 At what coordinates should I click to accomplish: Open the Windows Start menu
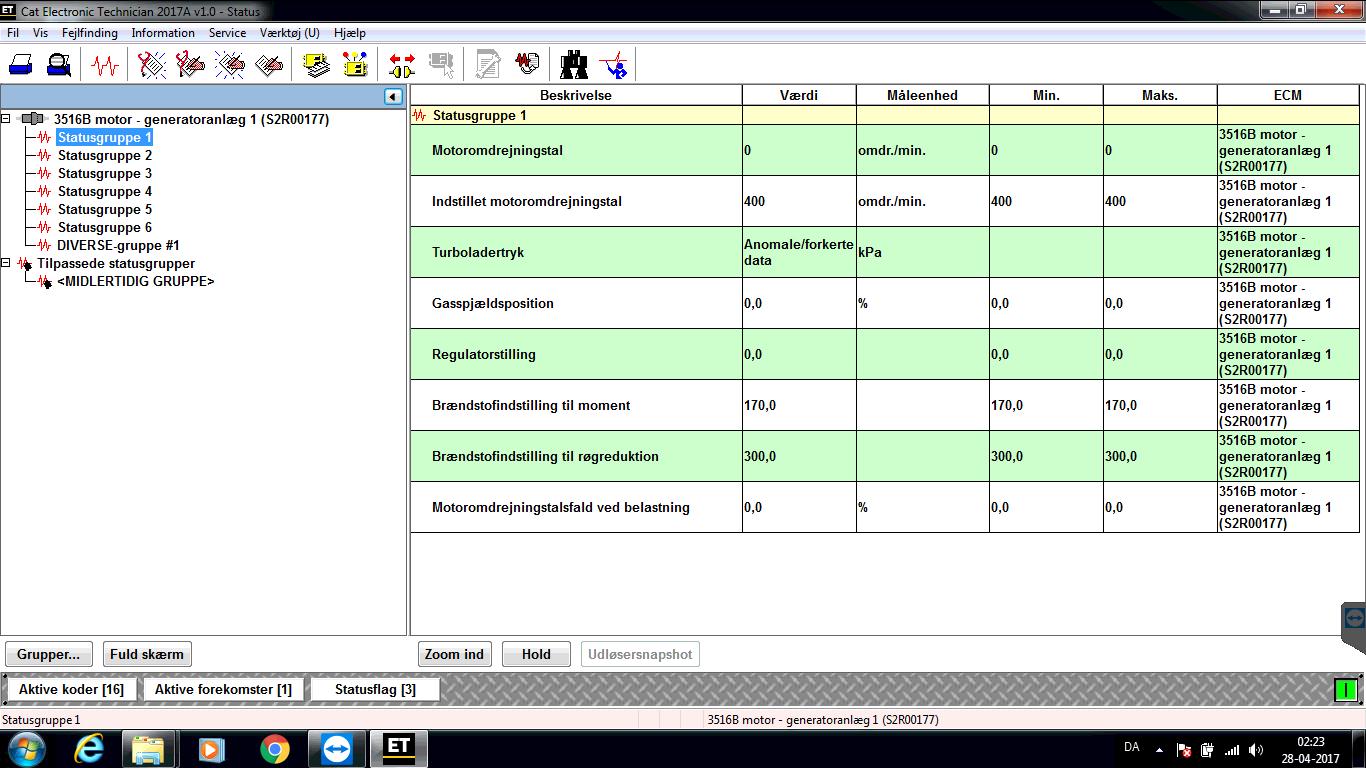click(27, 749)
